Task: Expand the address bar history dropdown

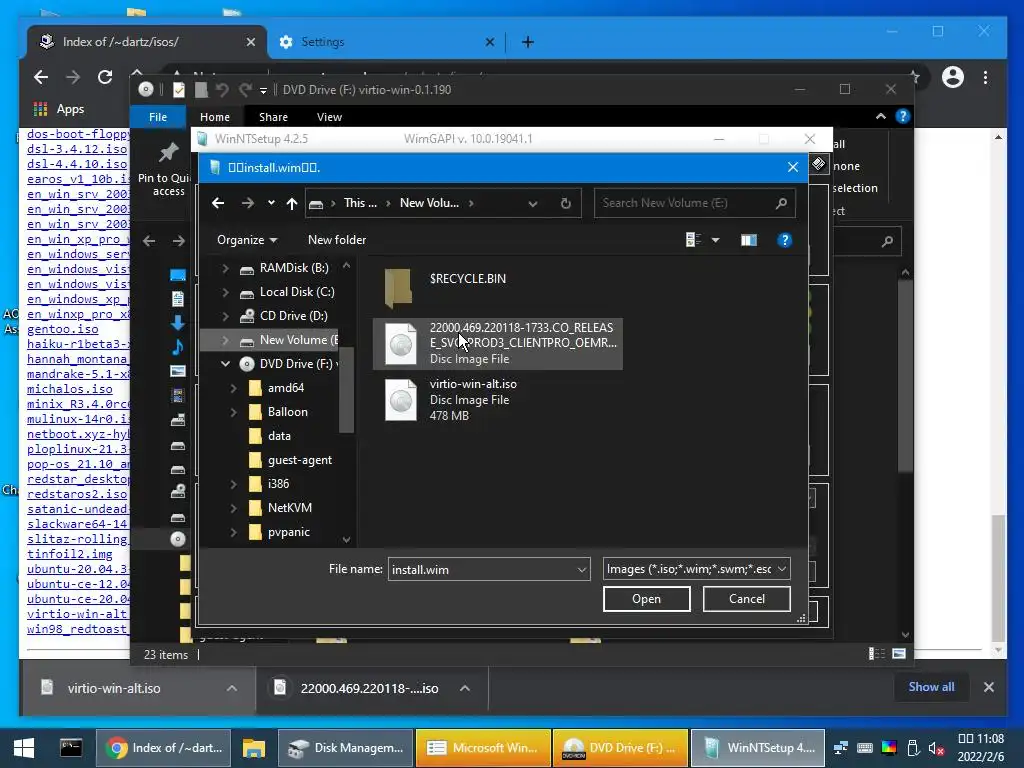Action: (x=533, y=203)
